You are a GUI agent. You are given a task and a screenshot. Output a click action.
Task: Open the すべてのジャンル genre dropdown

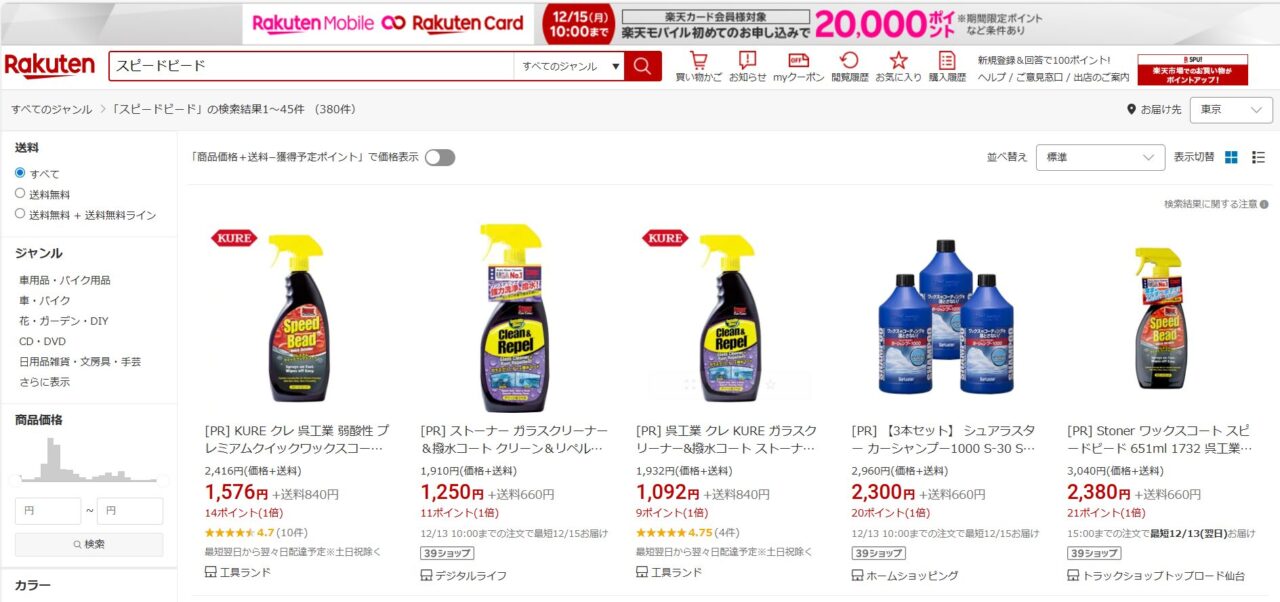[569, 66]
